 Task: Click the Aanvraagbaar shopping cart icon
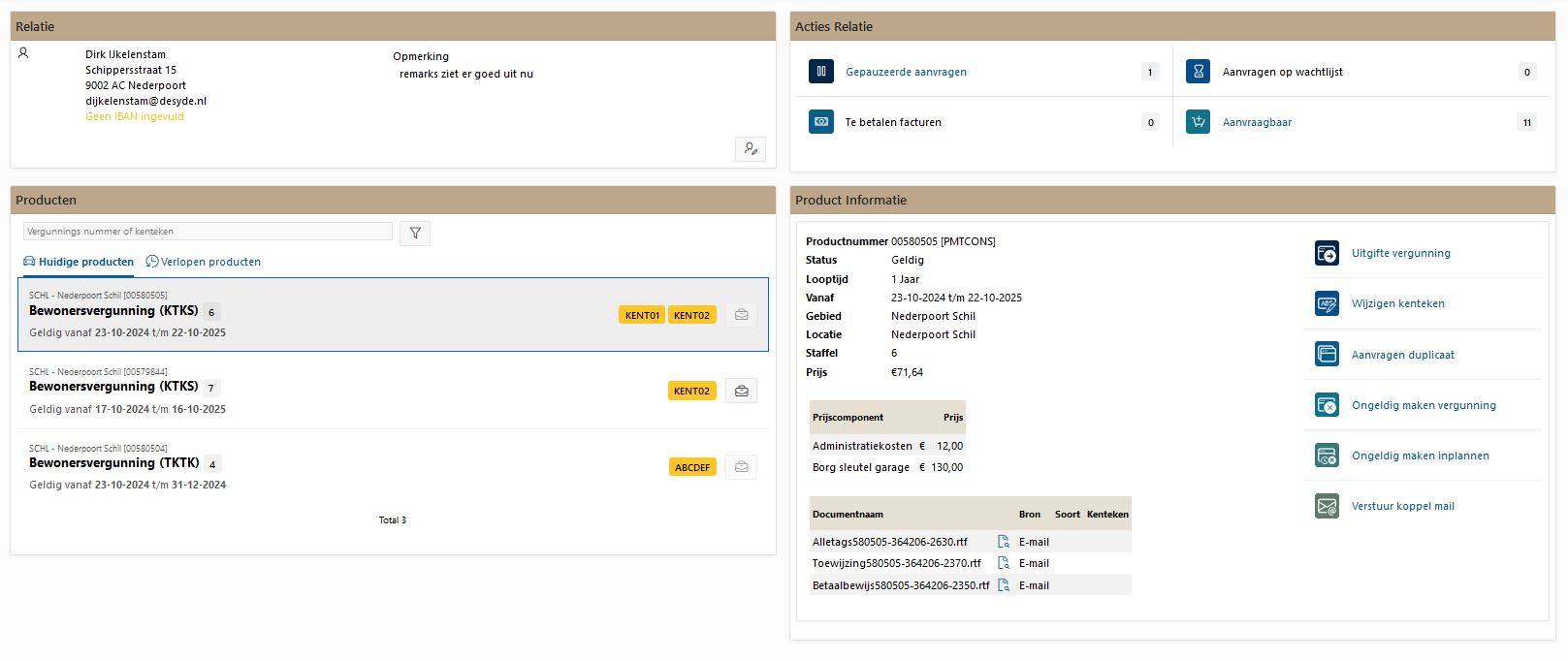[1198, 122]
